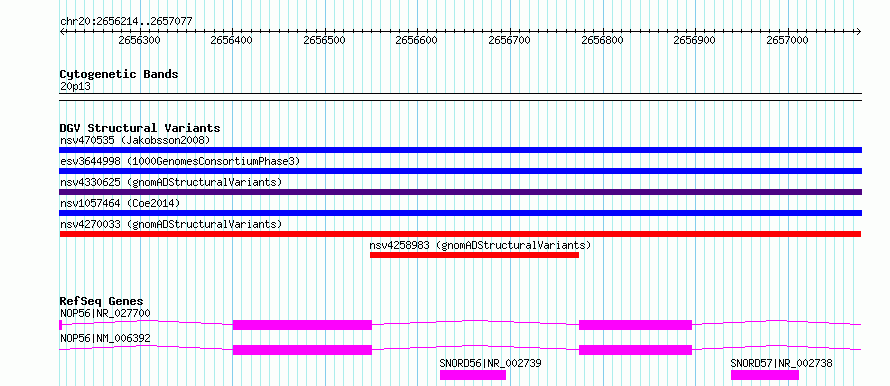The width and height of the screenshot is (890, 386).
Task: Open variant nsv1057464 (Coe2014) label
Action: click(120, 203)
